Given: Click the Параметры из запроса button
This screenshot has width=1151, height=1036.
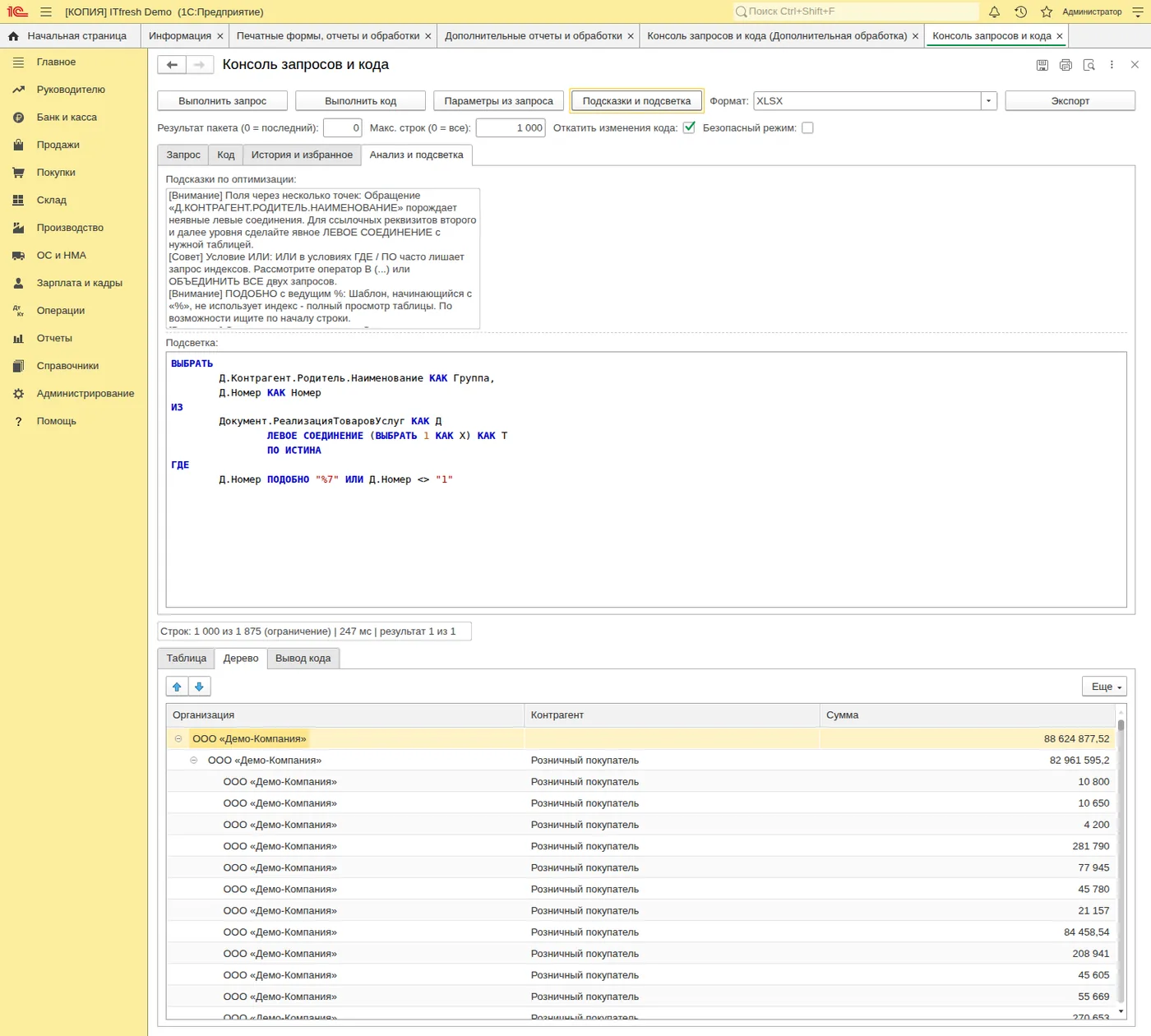Looking at the screenshot, I should click(x=498, y=100).
